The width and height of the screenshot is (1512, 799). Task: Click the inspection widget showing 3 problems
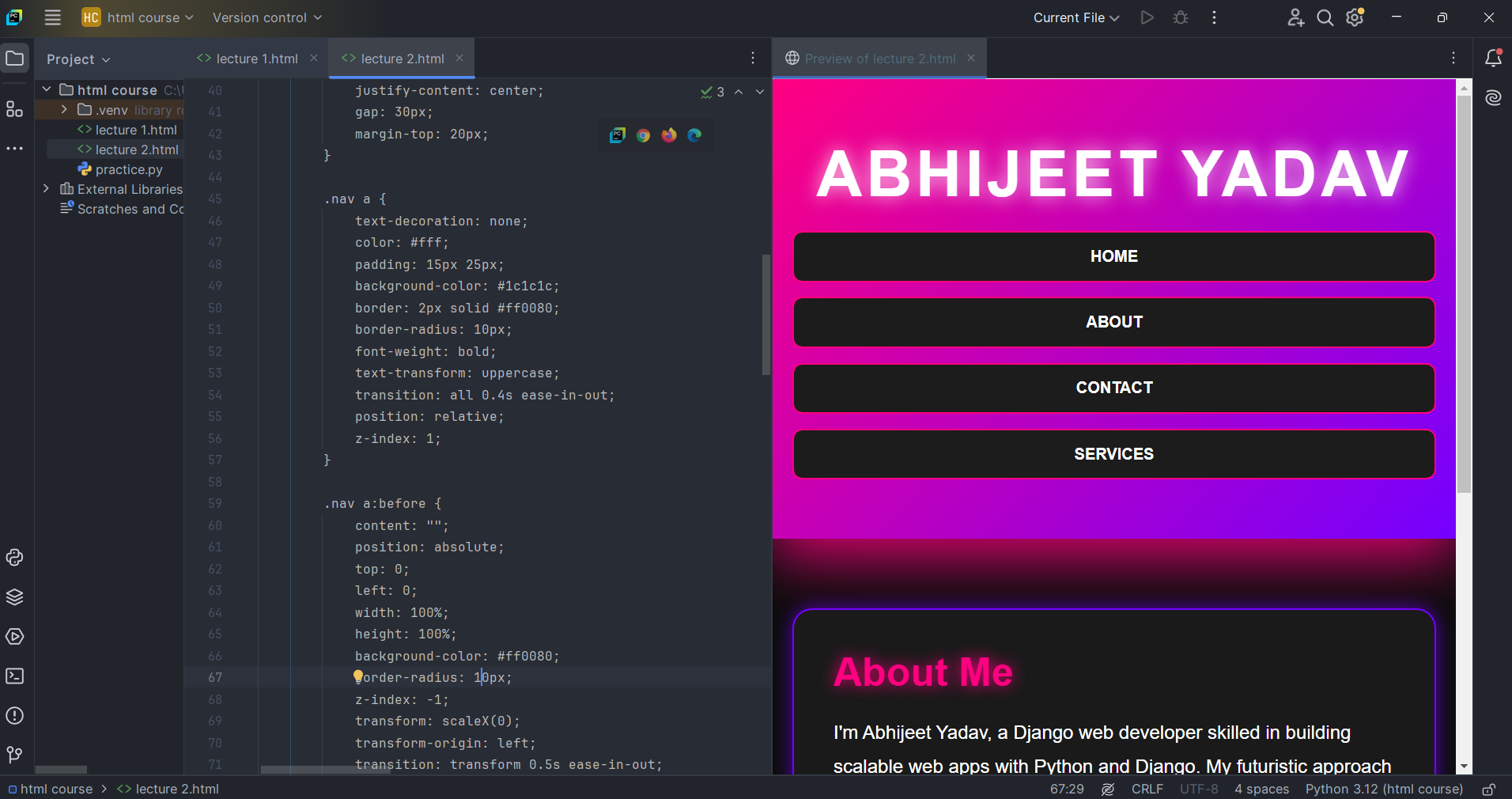coord(713,92)
